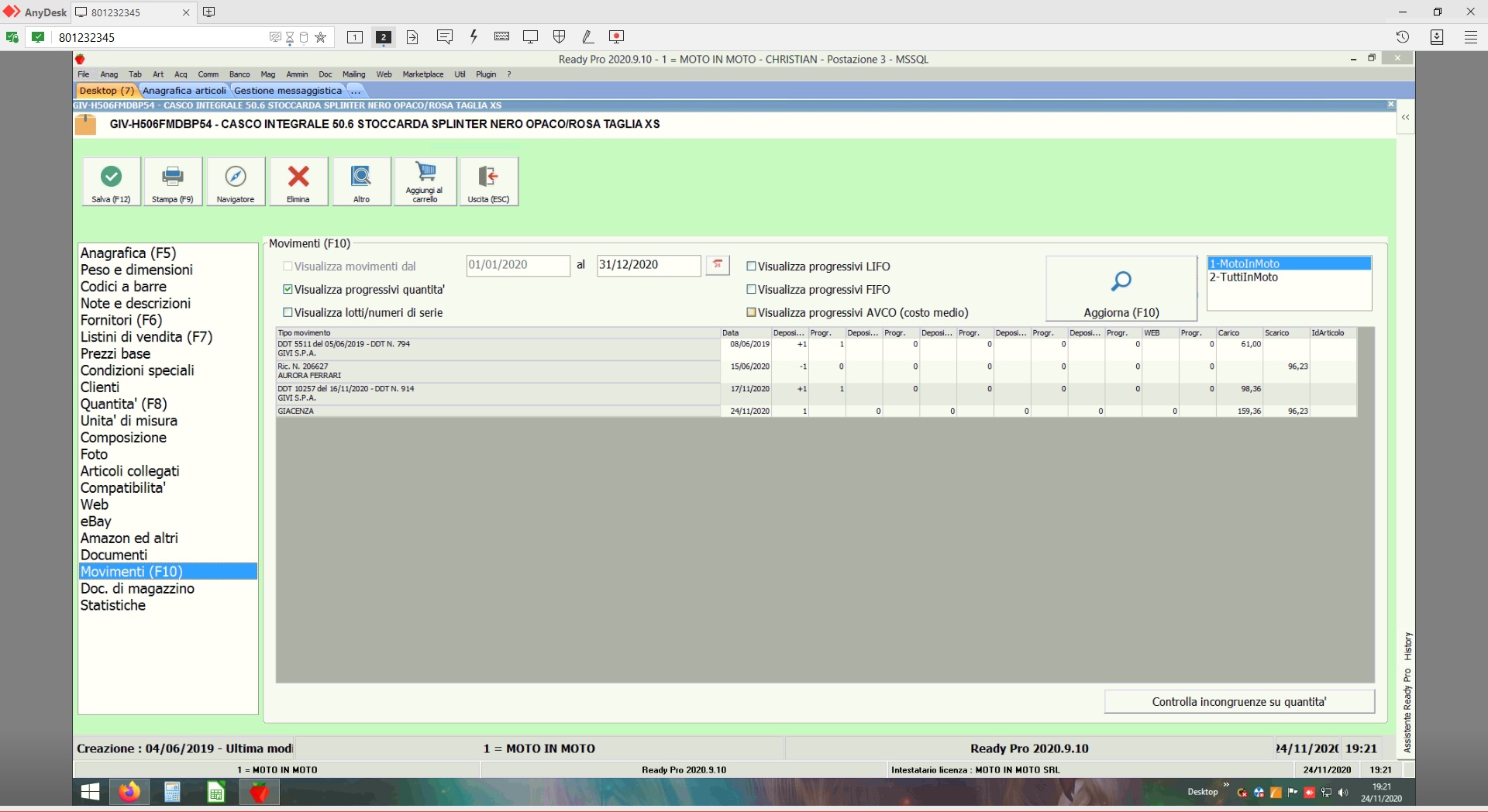The width and height of the screenshot is (1488, 812).
Task: Open the File menu
Action: [x=83, y=74]
